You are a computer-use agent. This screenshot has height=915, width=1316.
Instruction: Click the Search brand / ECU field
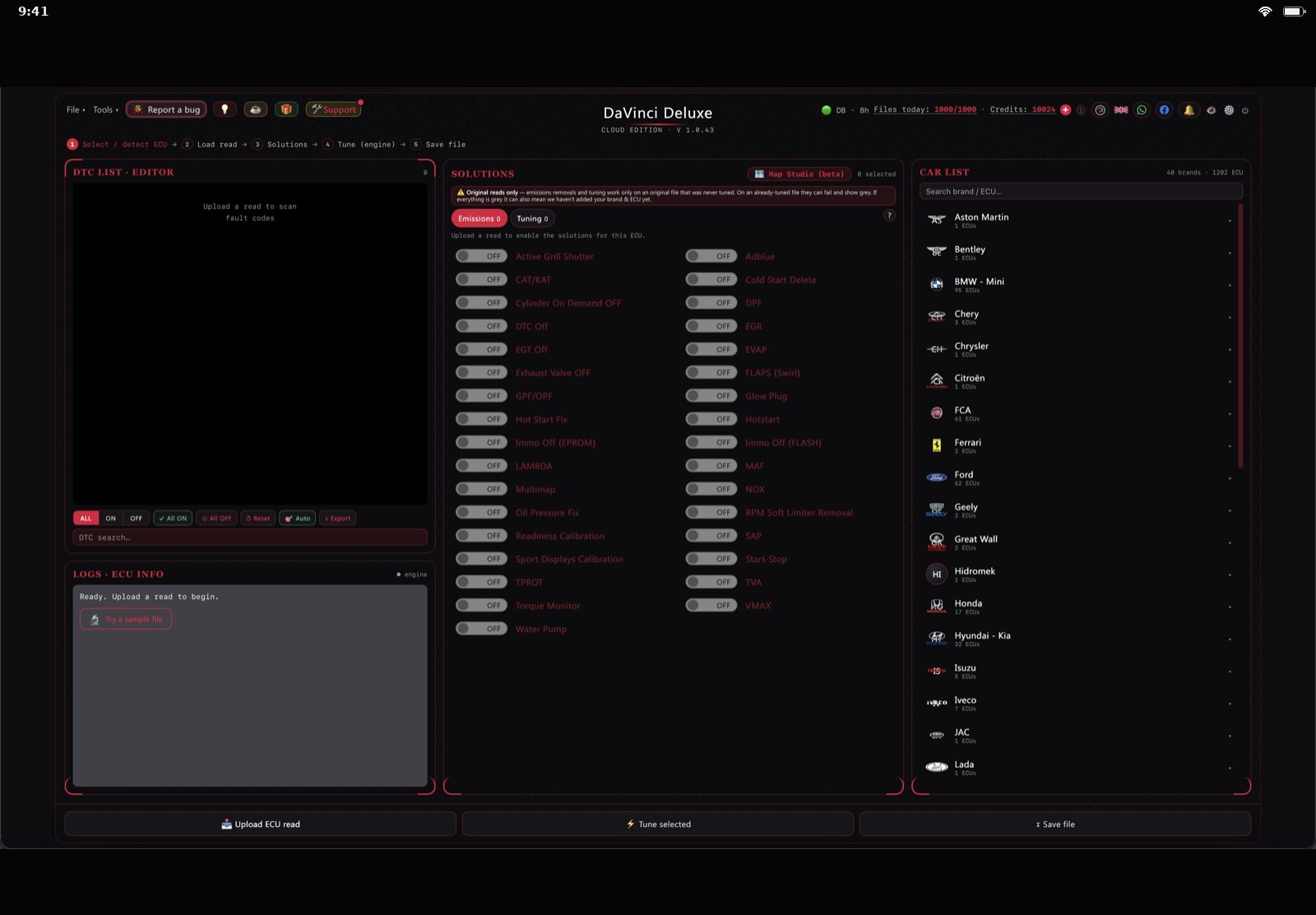point(1081,191)
